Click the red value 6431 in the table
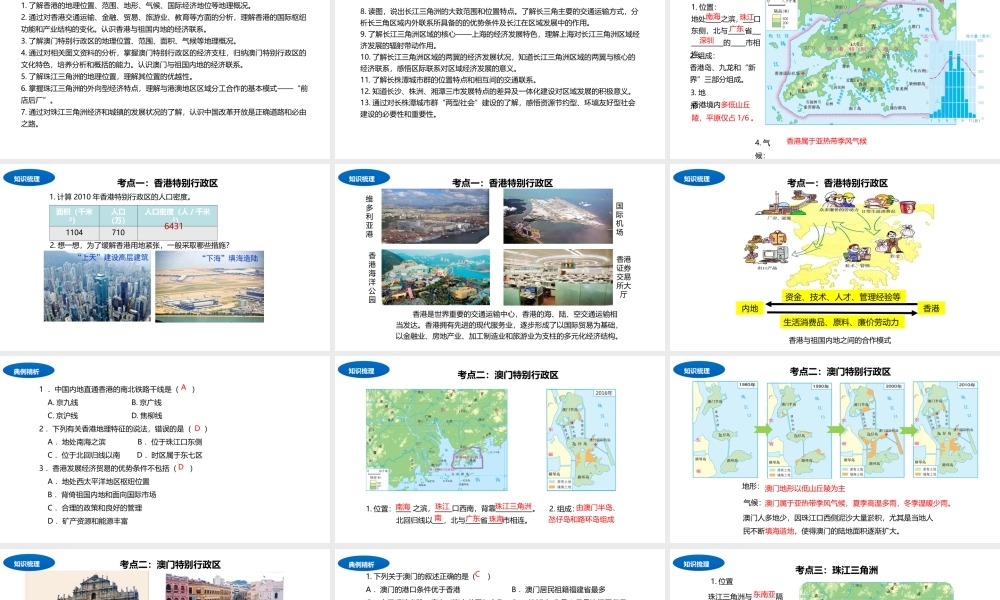 coord(173,226)
